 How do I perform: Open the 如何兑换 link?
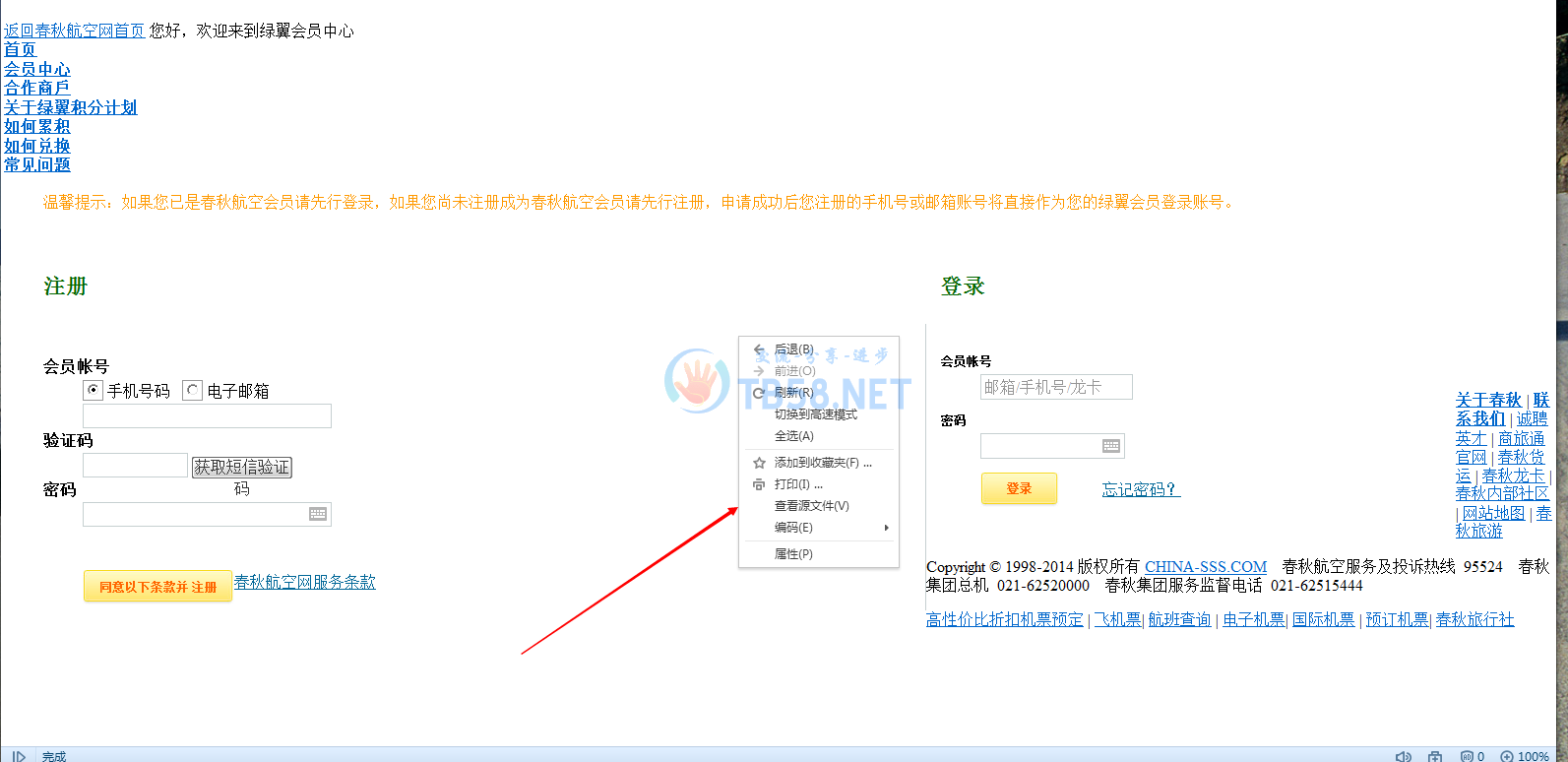37,146
